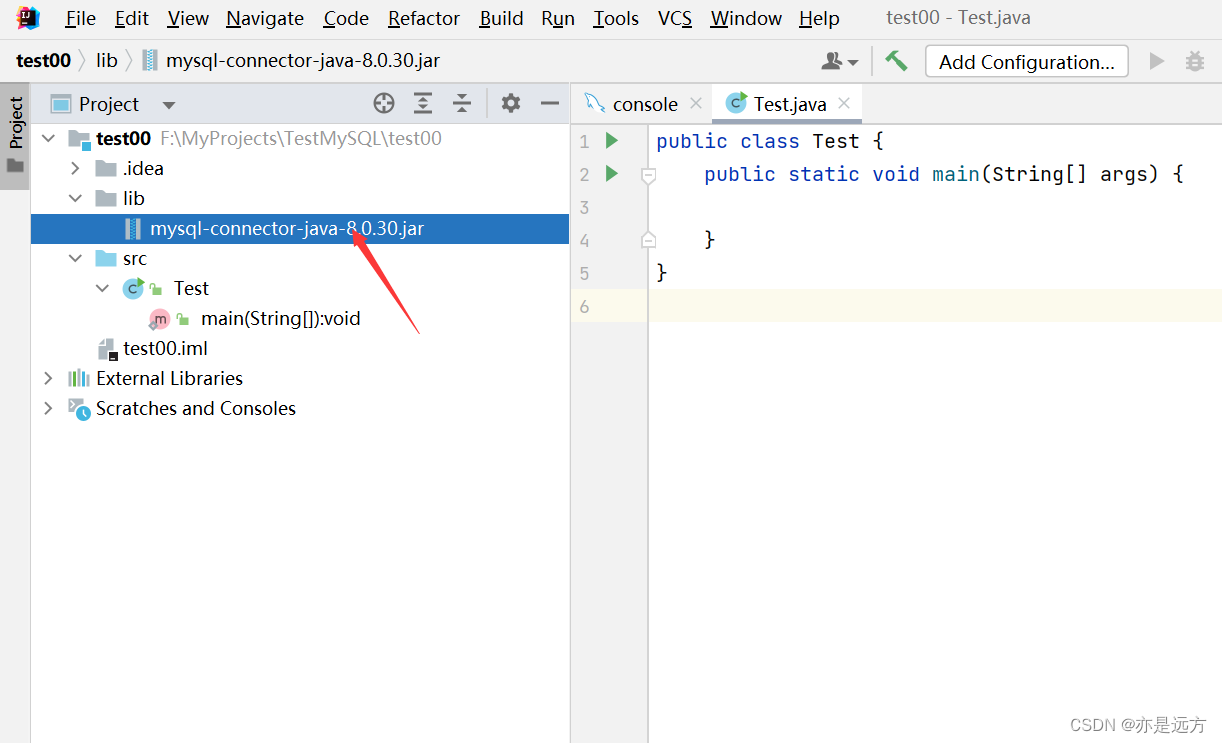
Task: Click the run gutter arrow beside class Test
Action: pyautogui.click(x=612, y=141)
